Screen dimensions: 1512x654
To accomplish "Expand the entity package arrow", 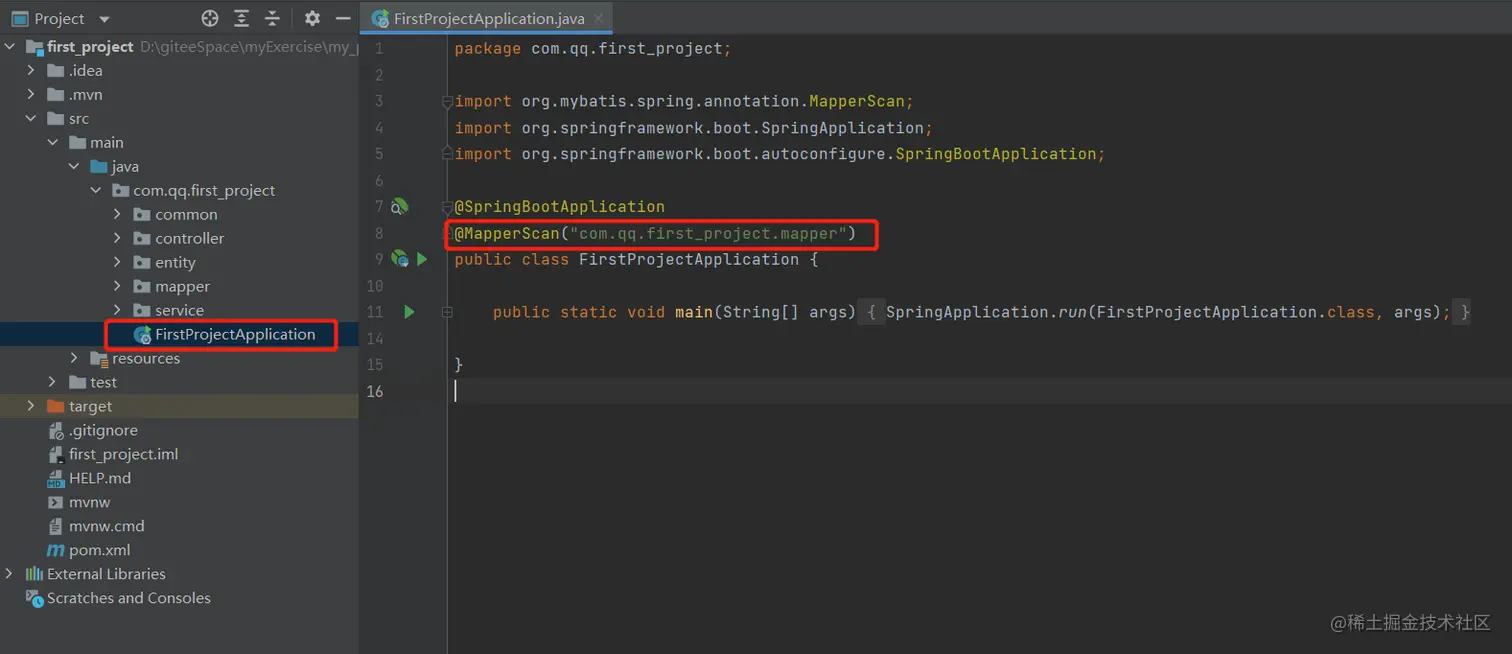I will tap(117, 262).
